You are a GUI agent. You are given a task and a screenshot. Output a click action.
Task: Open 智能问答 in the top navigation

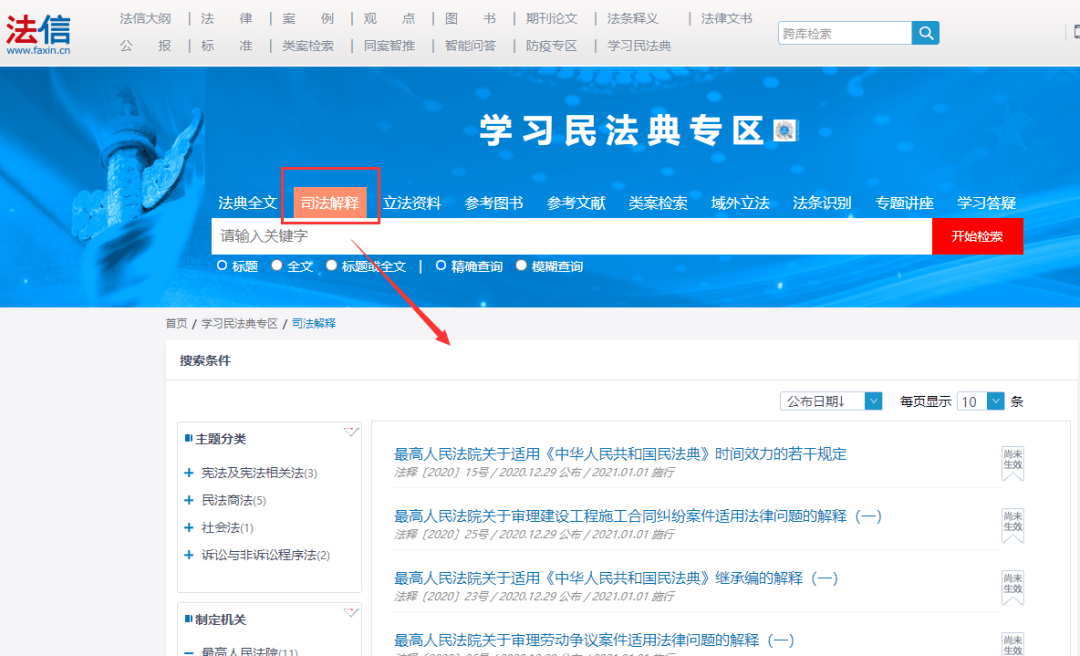pos(470,46)
